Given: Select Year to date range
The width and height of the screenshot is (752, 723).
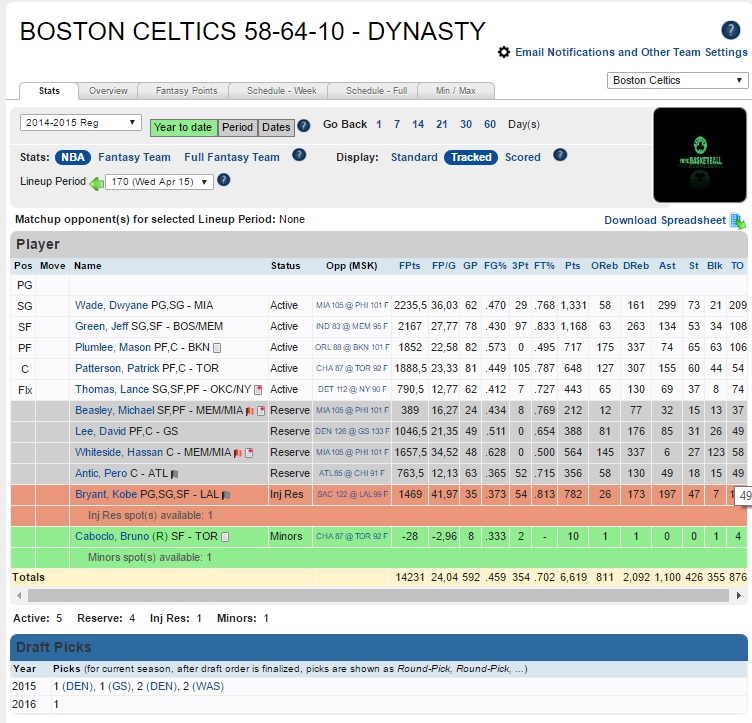Looking at the screenshot, I should pos(184,128).
